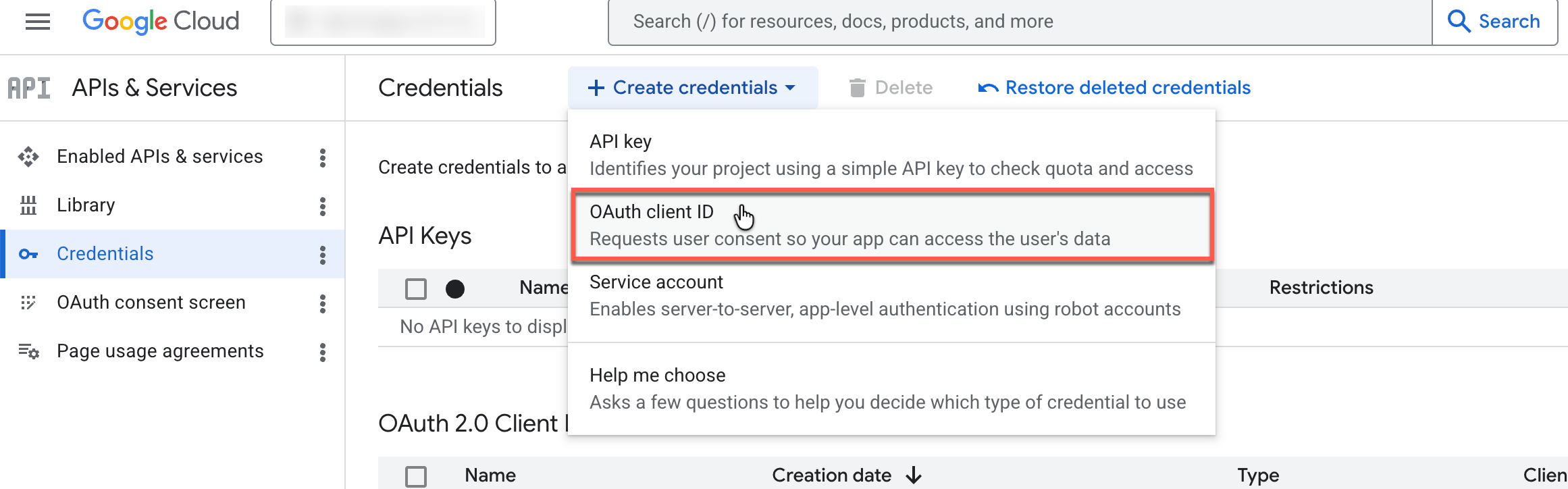This screenshot has width=1568, height=489.
Task: Open more options for Library
Action: pos(323,206)
